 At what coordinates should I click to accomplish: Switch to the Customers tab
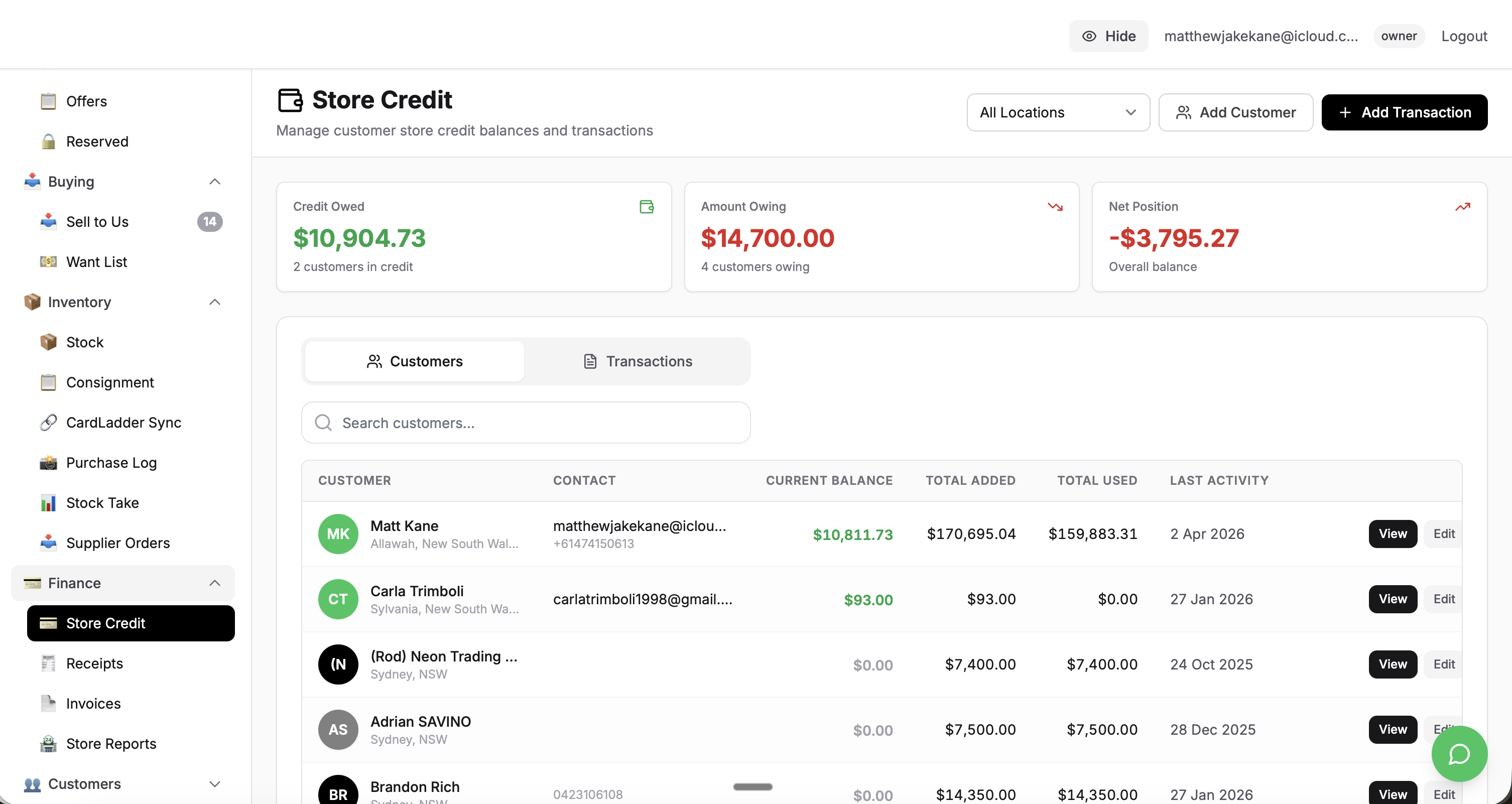pos(414,361)
